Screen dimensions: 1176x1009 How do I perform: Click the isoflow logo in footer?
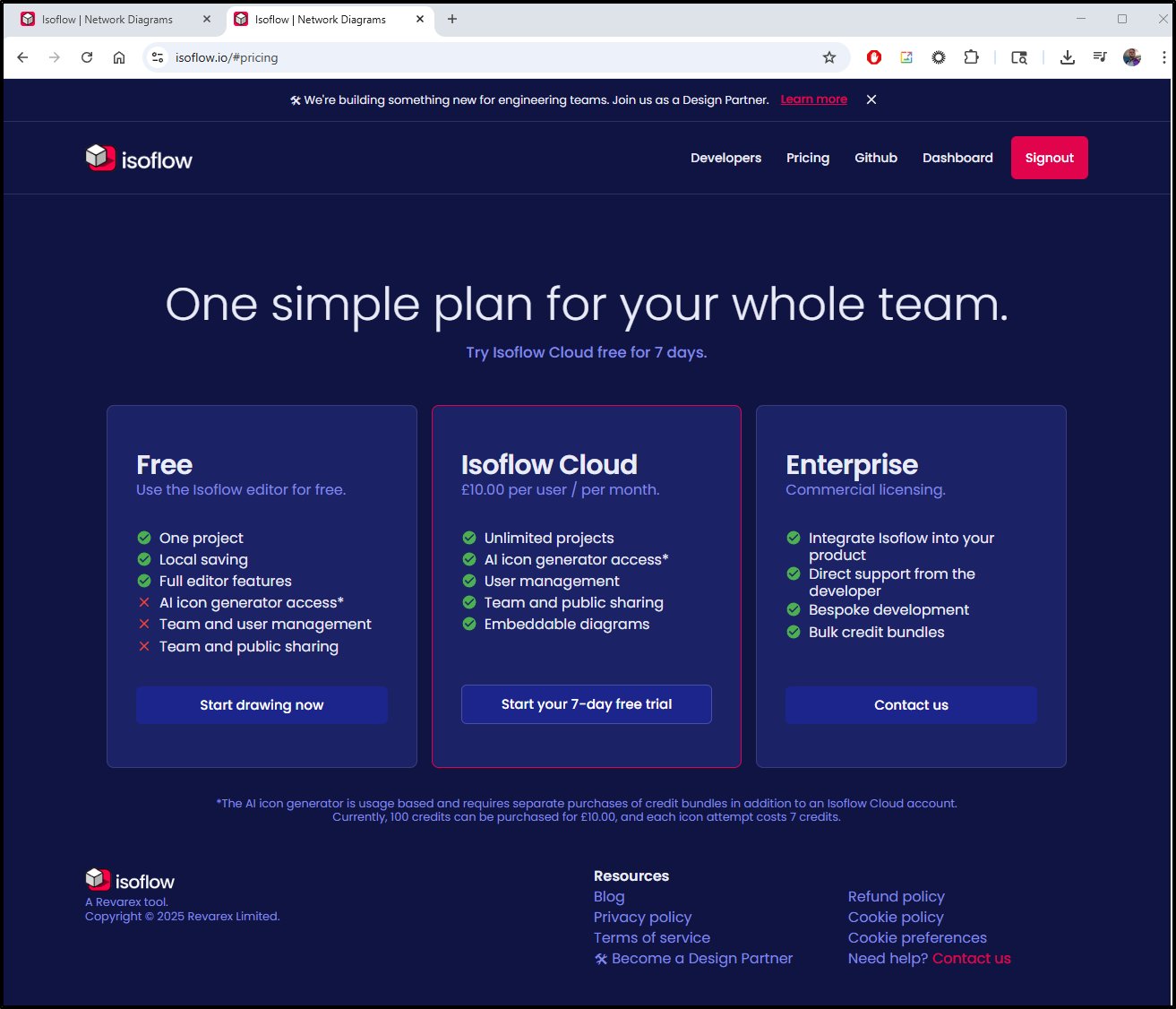(x=130, y=881)
